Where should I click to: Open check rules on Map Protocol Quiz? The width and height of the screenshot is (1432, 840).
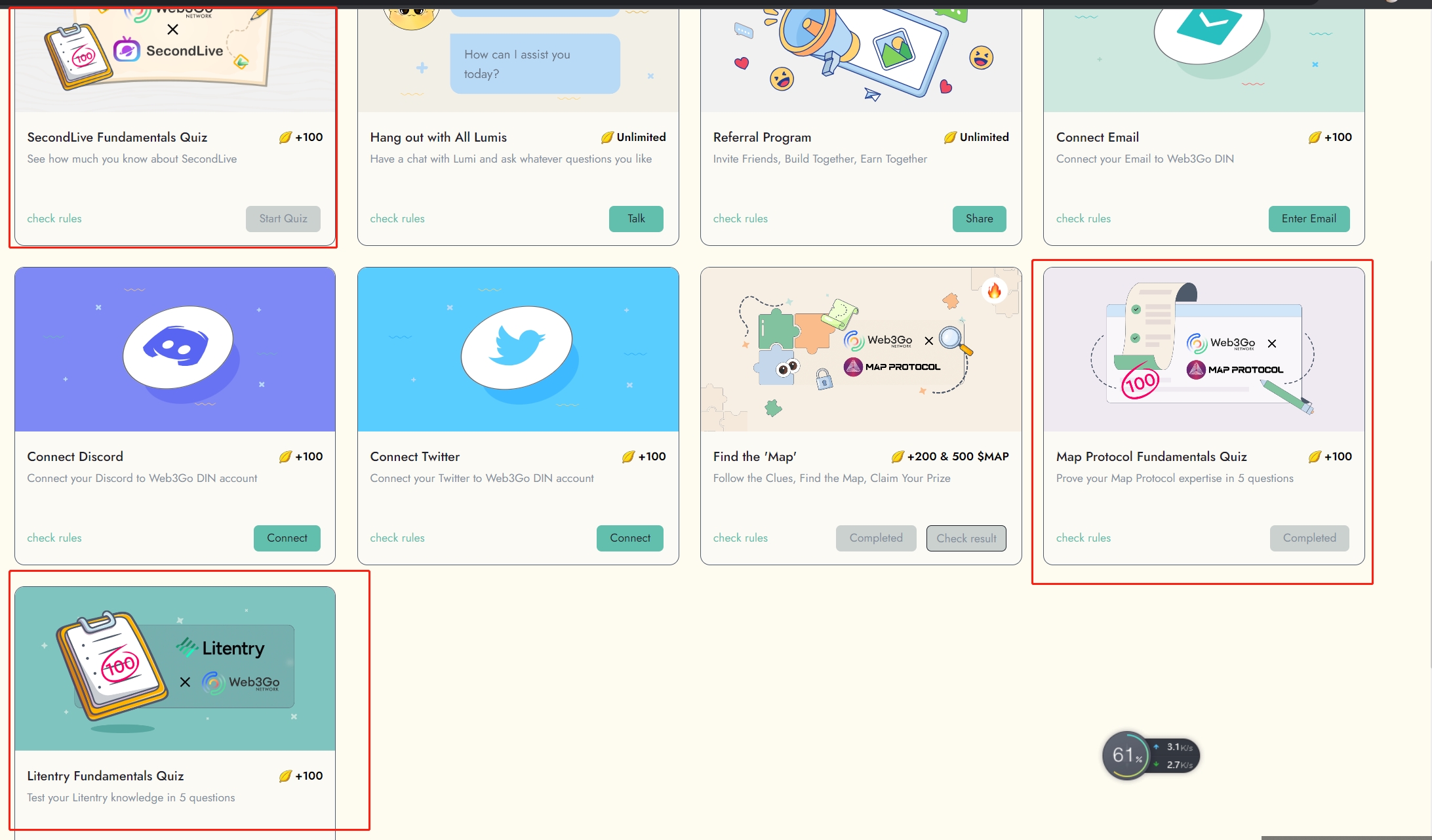pos(1083,538)
